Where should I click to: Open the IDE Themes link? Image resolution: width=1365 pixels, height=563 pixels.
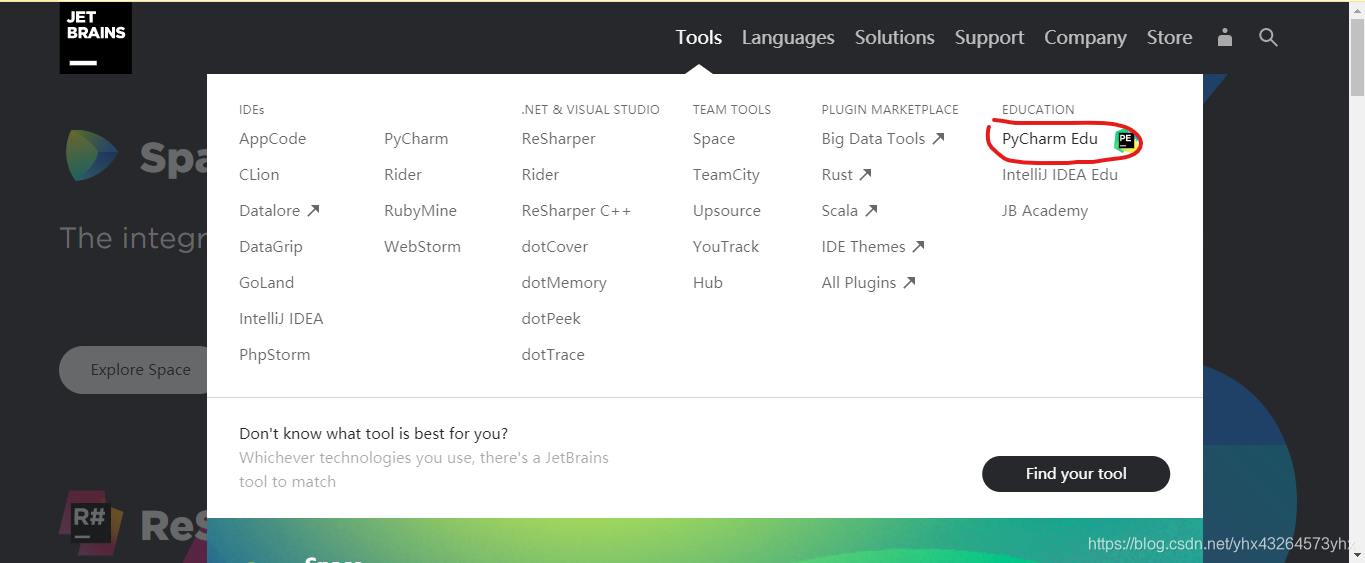863,247
